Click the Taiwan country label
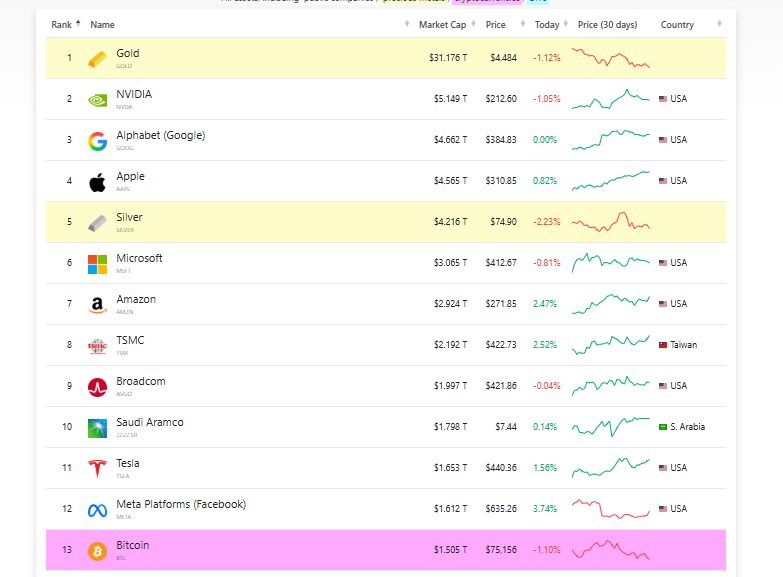The height and width of the screenshot is (577, 783). [684, 345]
